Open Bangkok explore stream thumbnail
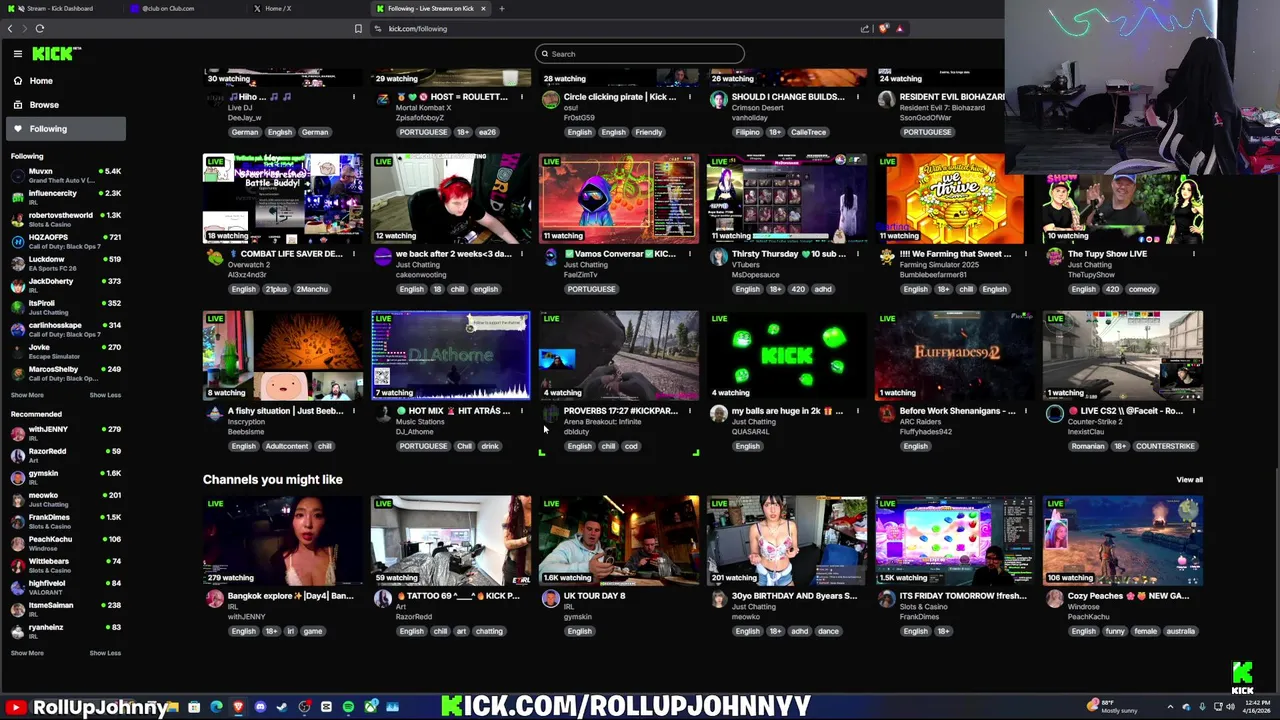 [x=283, y=541]
